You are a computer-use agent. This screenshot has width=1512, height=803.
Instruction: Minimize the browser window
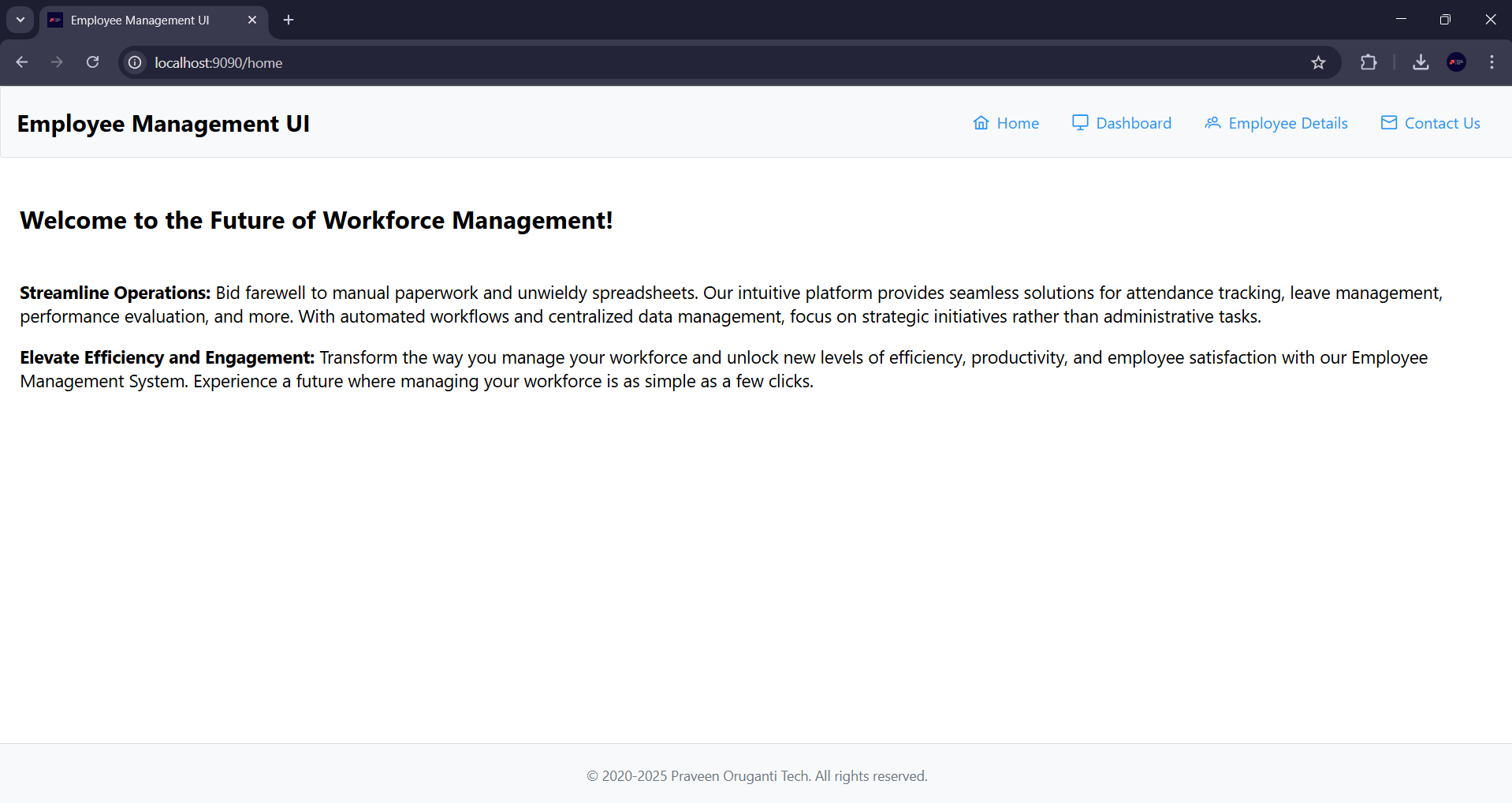(x=1401, y=19)
